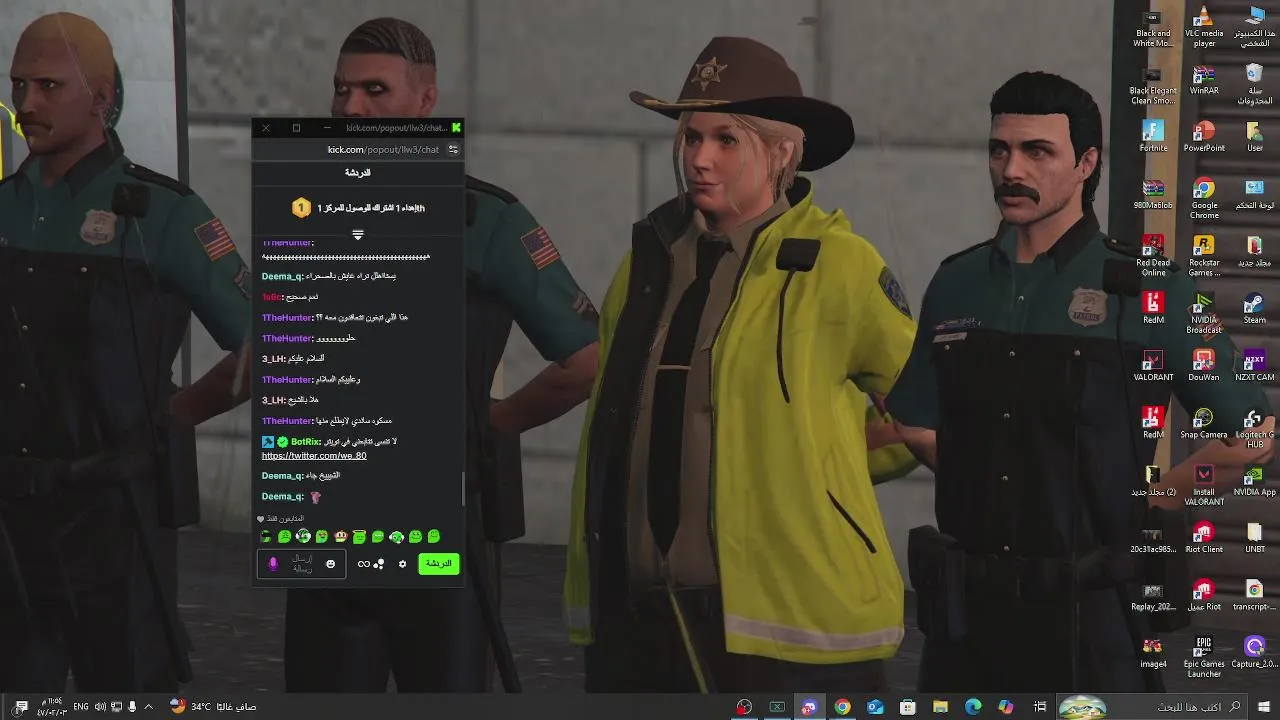1280x720 pixels.
Task: Click the green الدردشة send button
Action: pos(438,564)
